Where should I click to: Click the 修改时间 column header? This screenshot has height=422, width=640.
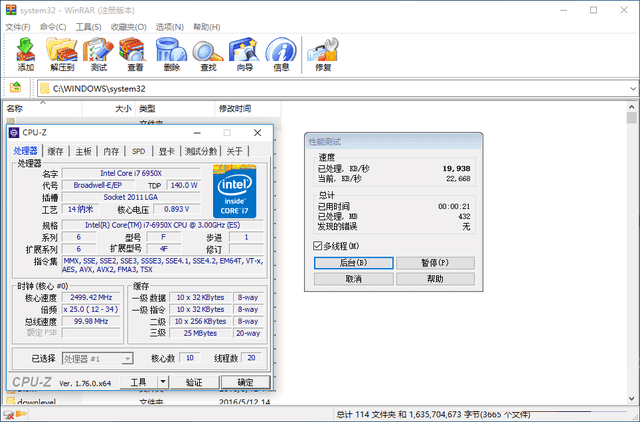coord(248,109)
